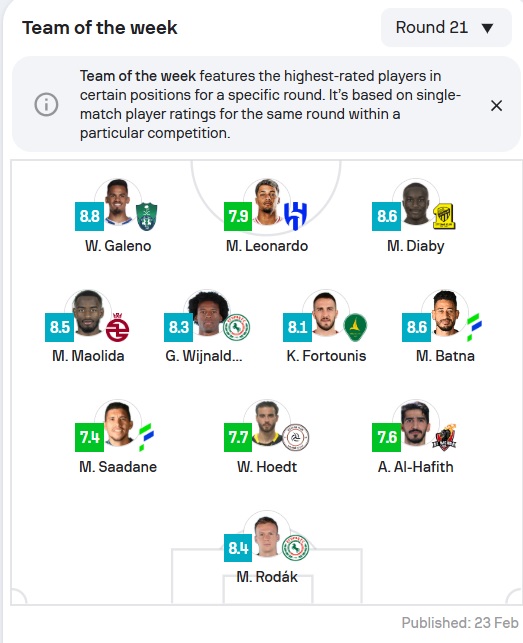Click the Al-Shabab crest next to W. Hoedt
523x643 pixels.
296,438
